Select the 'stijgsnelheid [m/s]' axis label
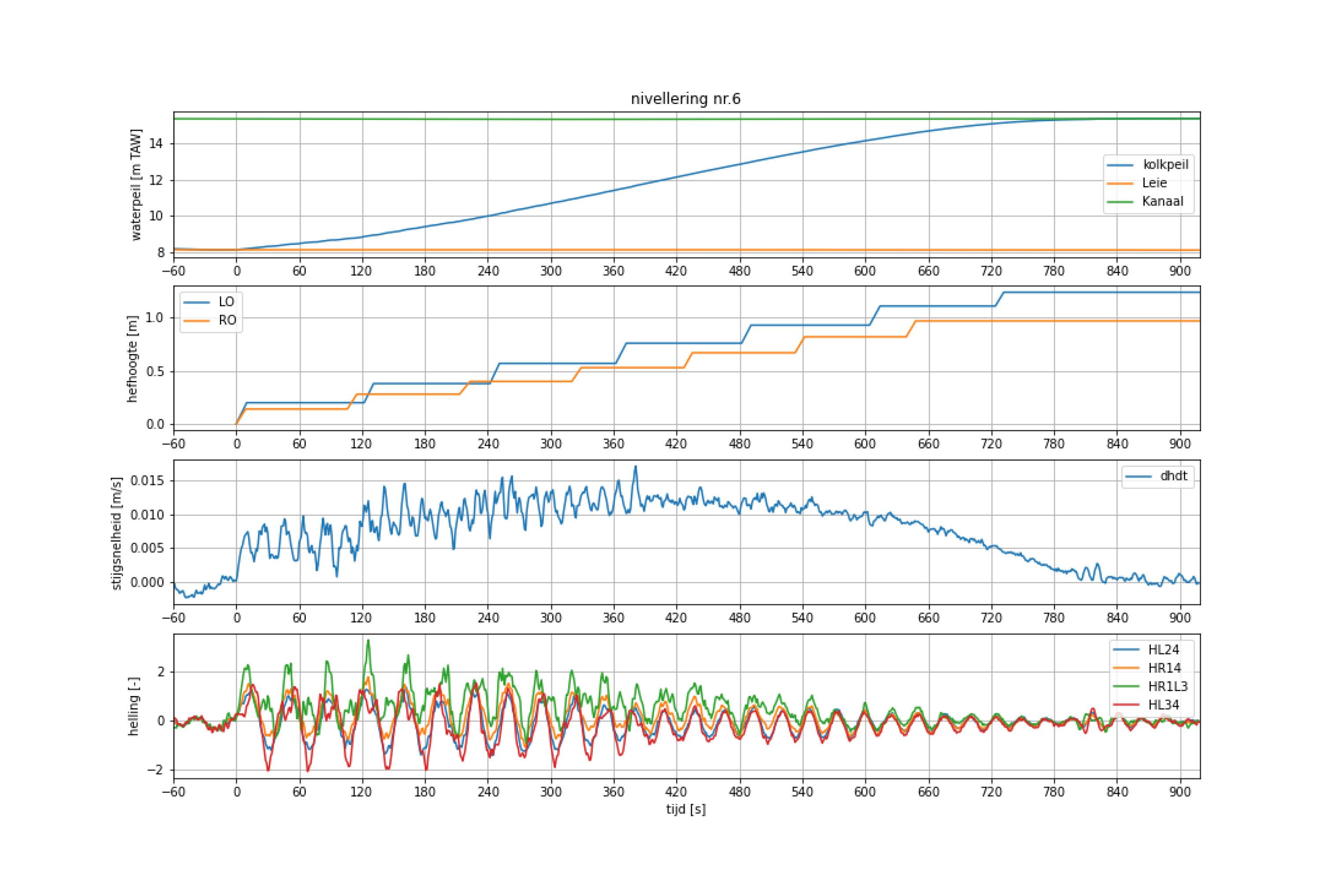 click(x=117, y=533)
